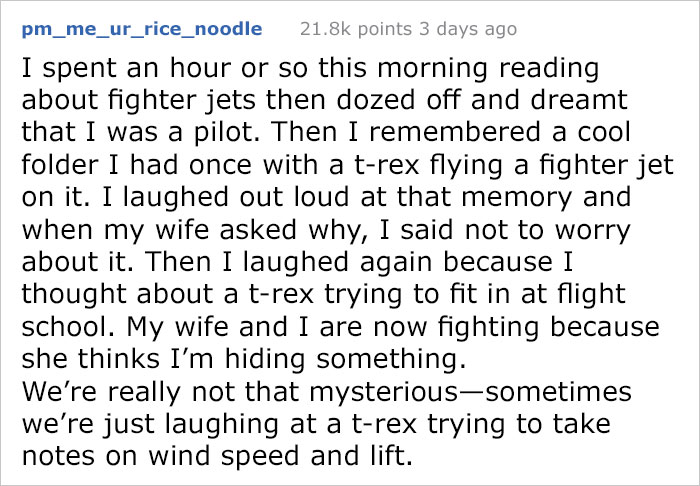This screenshot has width=700, height=486.
Task: Click the word 'folder' starting fourth line
Action: (58, 164)
